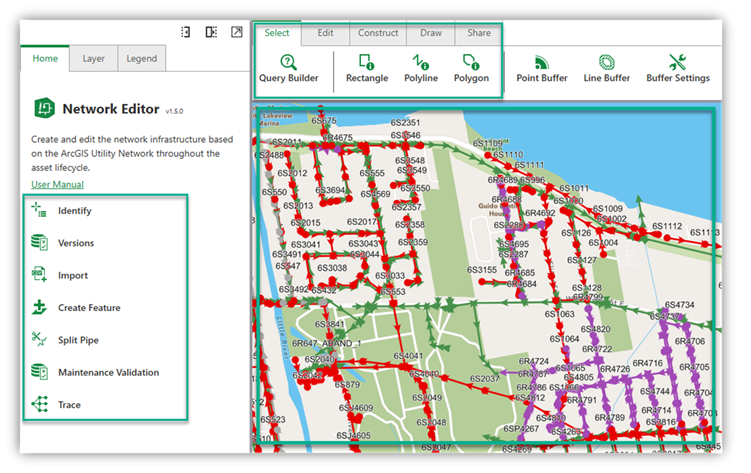Select the Split Pipe tool

78,340
